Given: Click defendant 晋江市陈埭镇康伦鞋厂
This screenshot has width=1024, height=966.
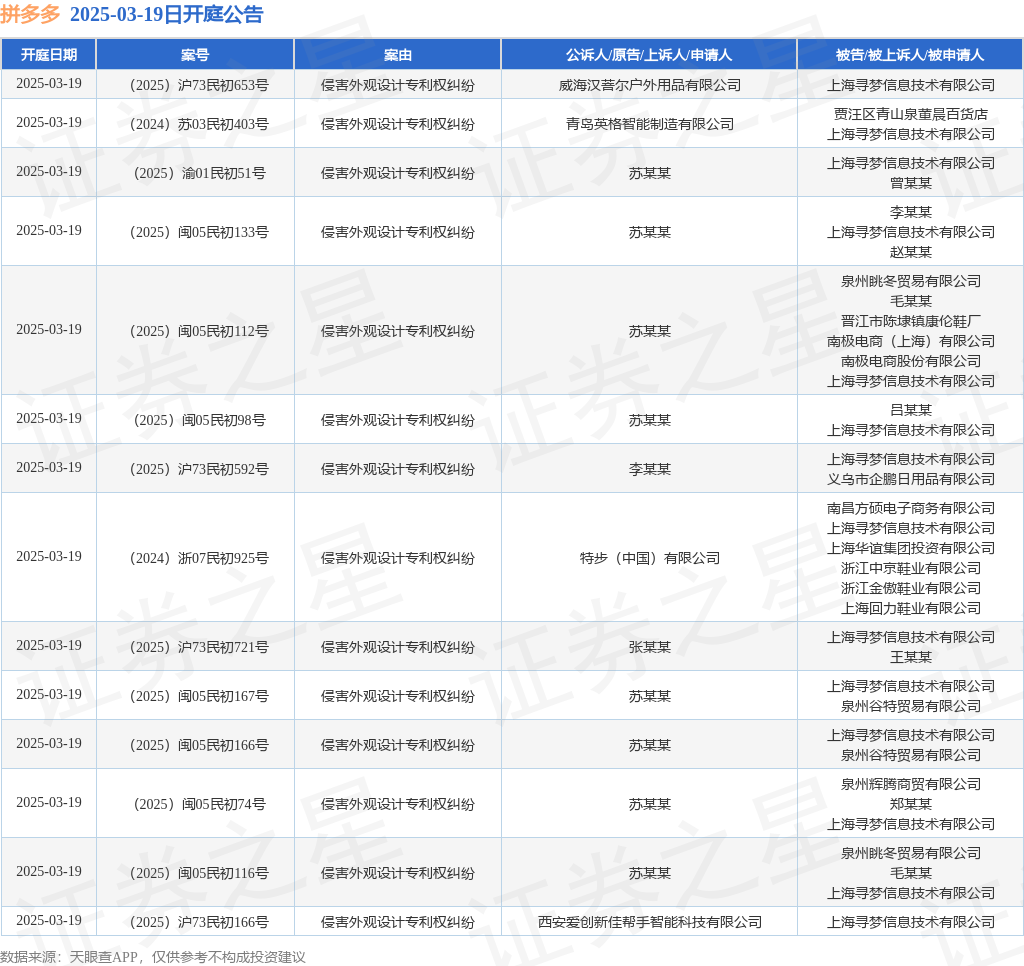Looking at the screenshot, I should (x=910, y=321).
